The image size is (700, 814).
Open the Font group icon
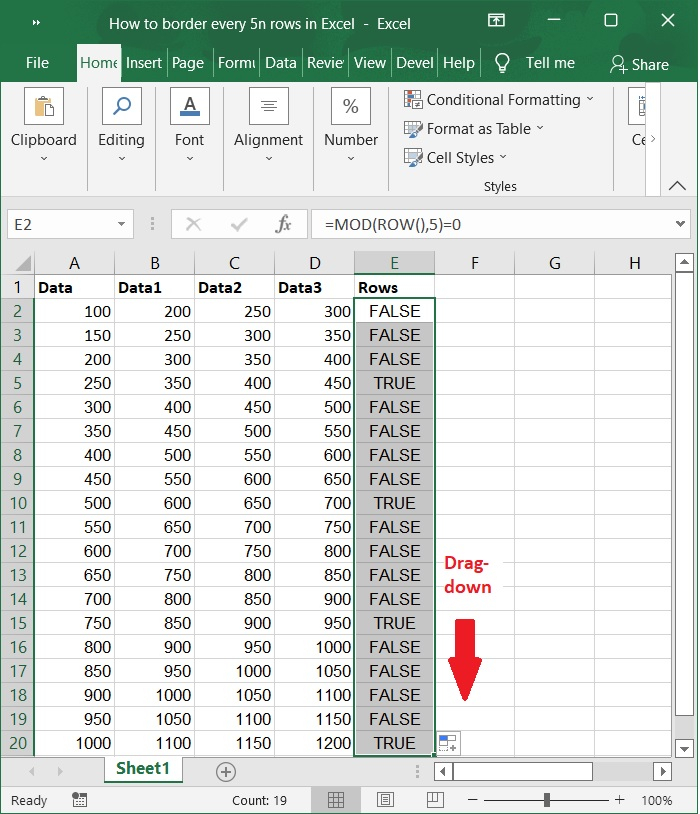[189, 107]
